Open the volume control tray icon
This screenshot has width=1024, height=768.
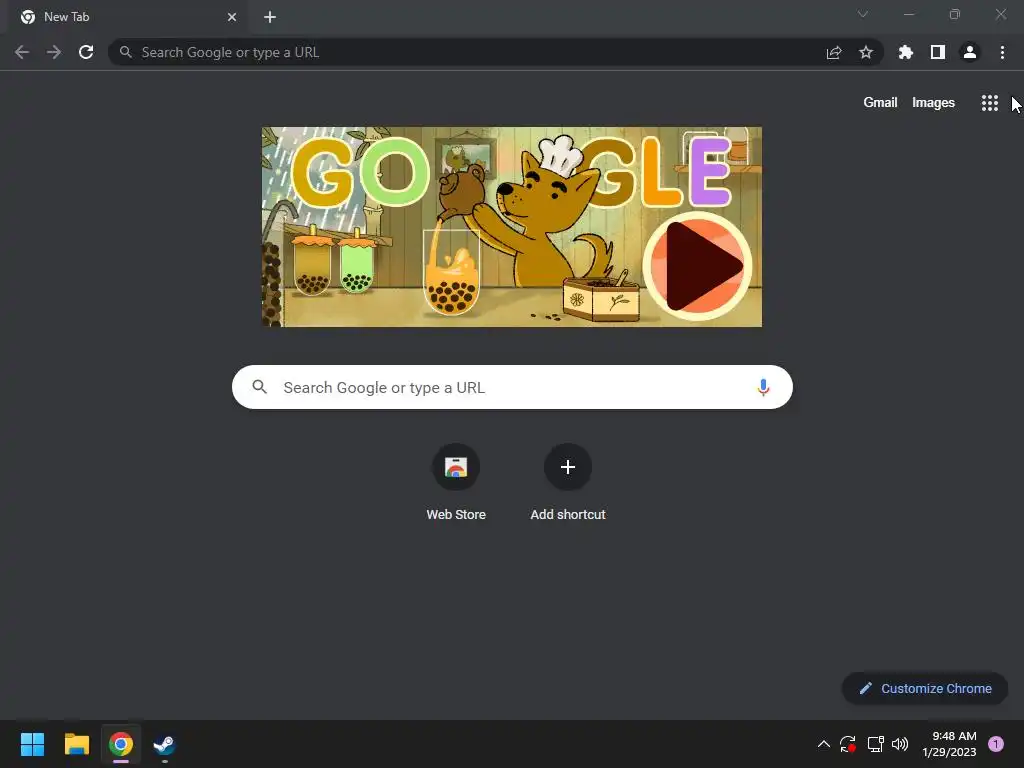point(900,744)
